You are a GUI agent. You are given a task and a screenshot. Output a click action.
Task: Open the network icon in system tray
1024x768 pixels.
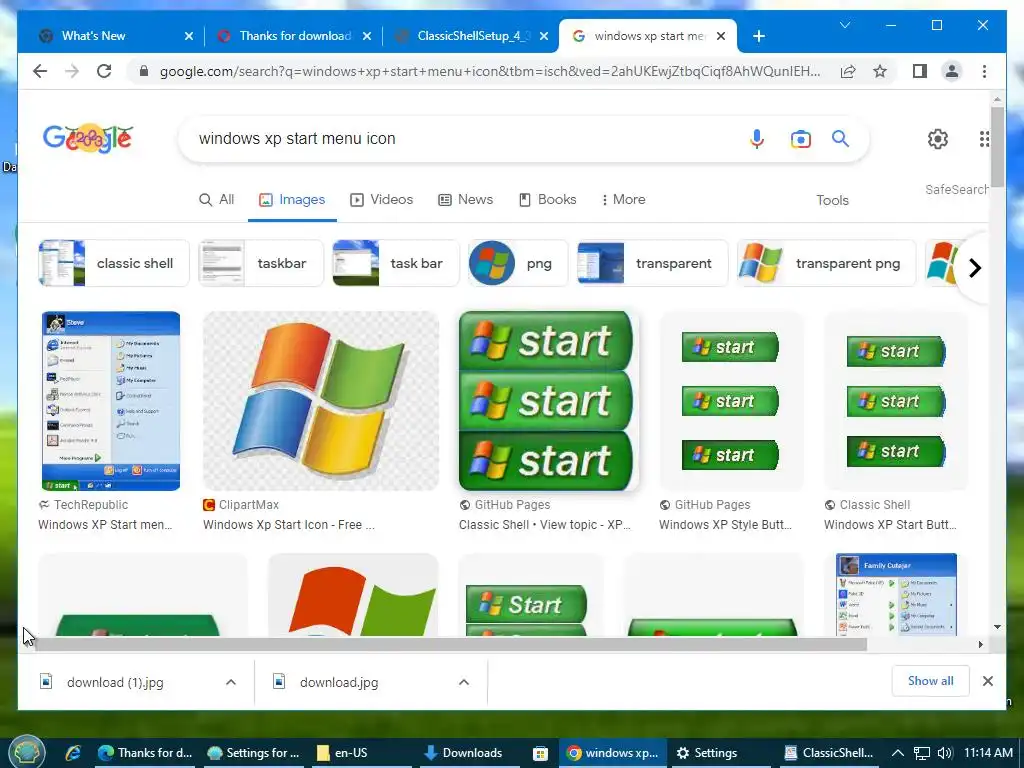click(x=922, y=753)
